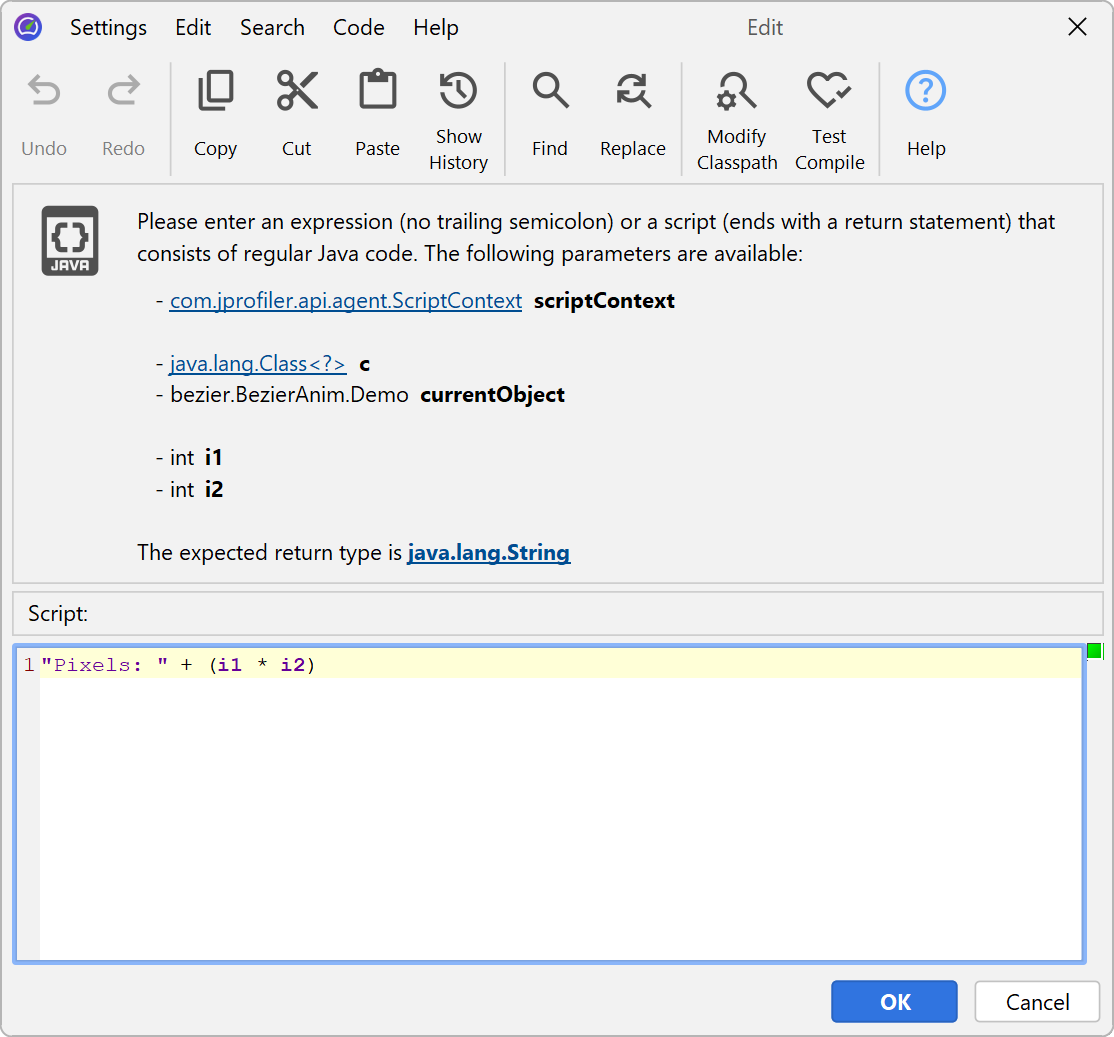Follow the com.jprofiler.api.agent.ScriptContext link
1114x1037 pixels.
pos(346,301)
